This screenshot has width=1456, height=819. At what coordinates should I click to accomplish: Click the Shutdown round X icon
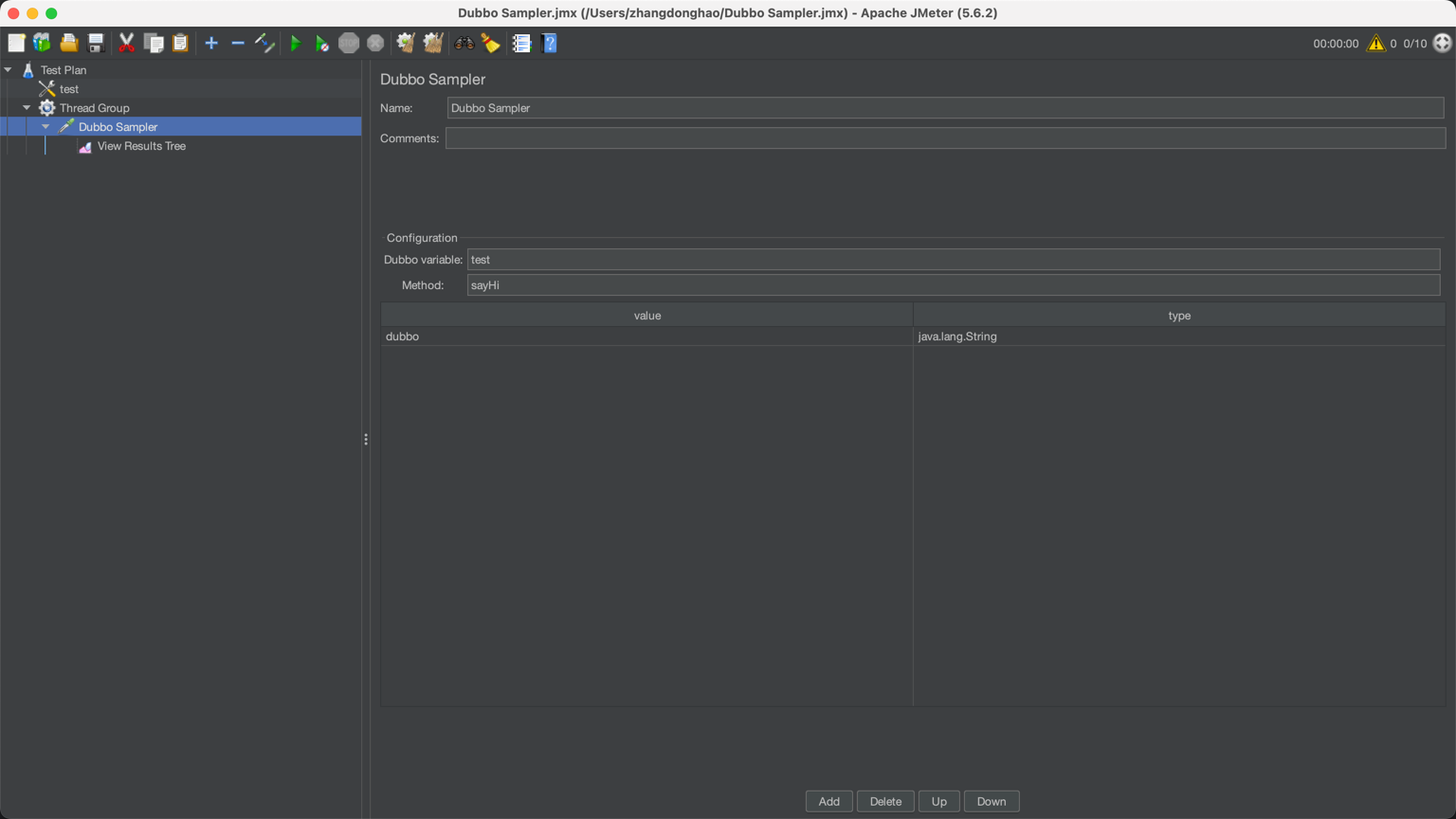click(375, 43)
